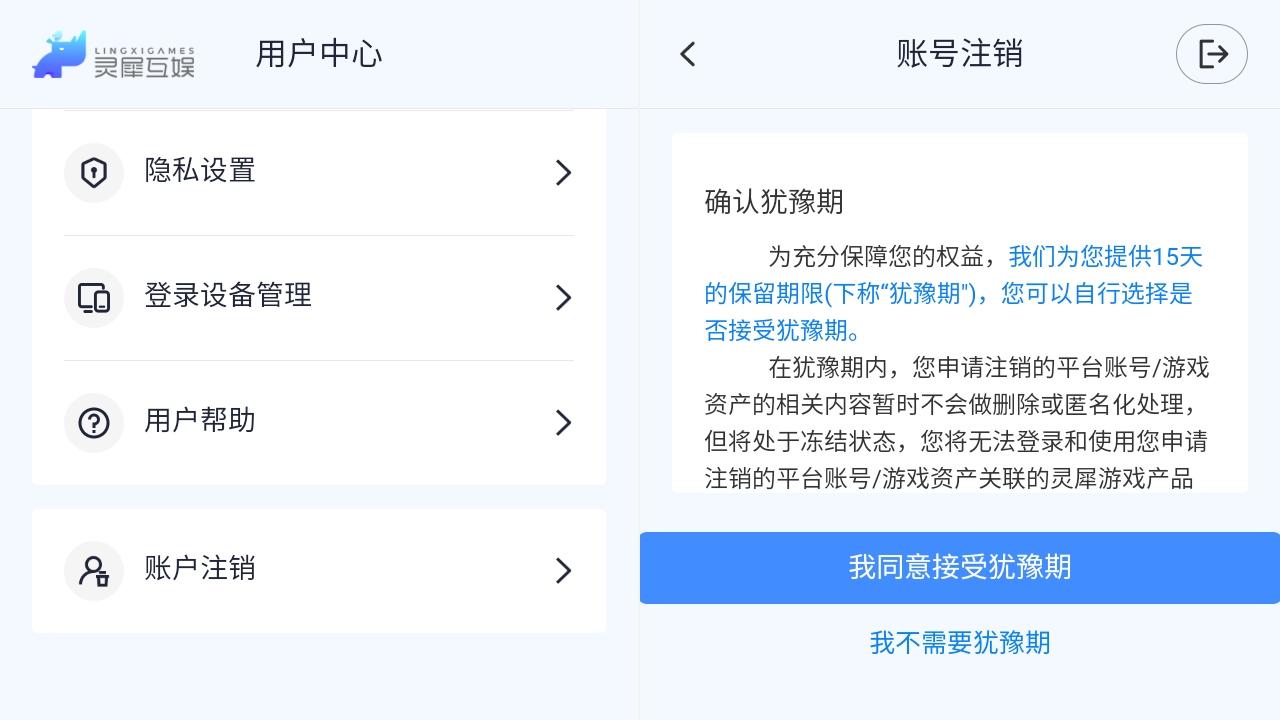Open the user help question mark icon
The height and width of the screenshot is (720, 1280).
(x=94, y=422)
